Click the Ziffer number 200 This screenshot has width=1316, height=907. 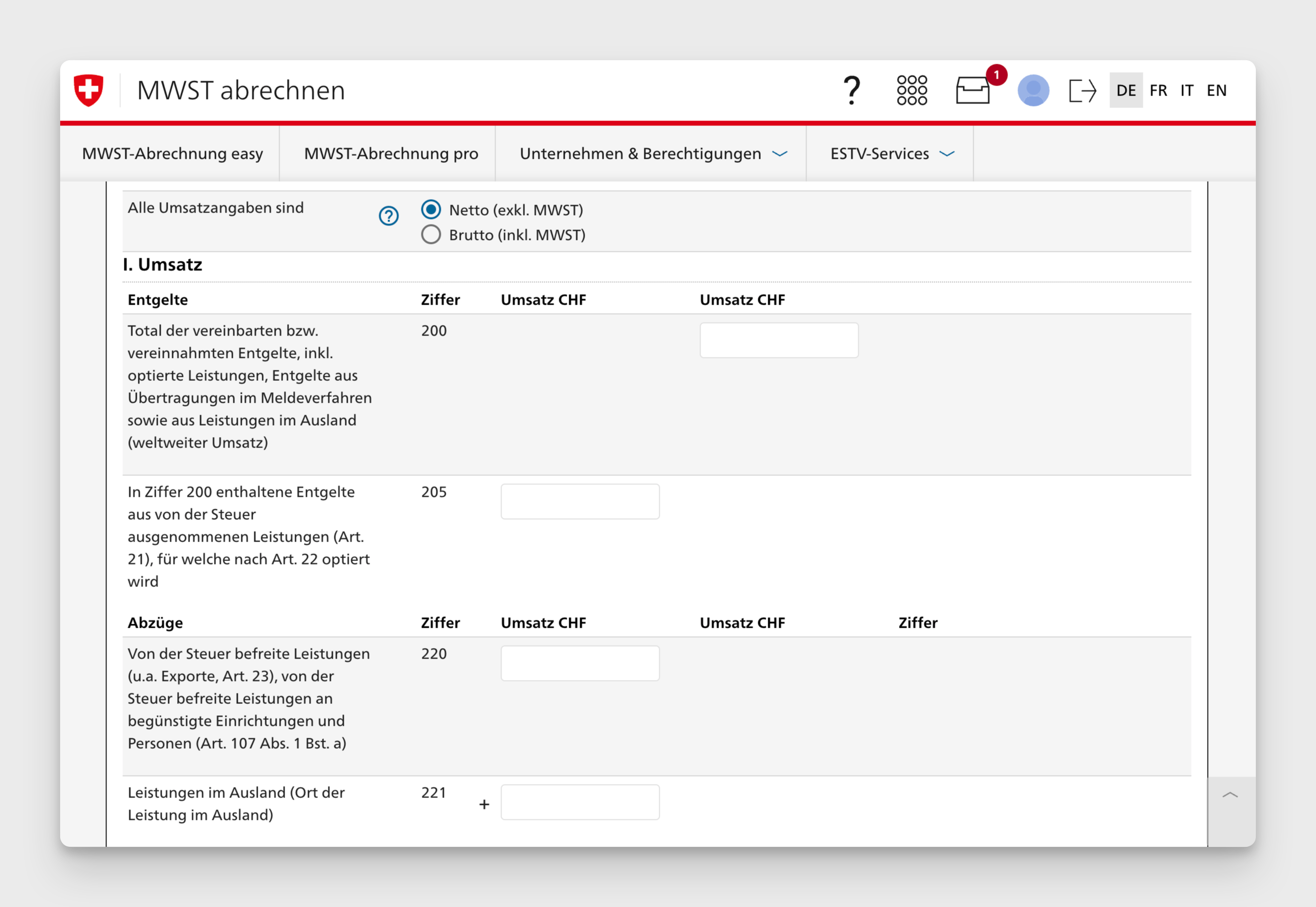(434, 331)
